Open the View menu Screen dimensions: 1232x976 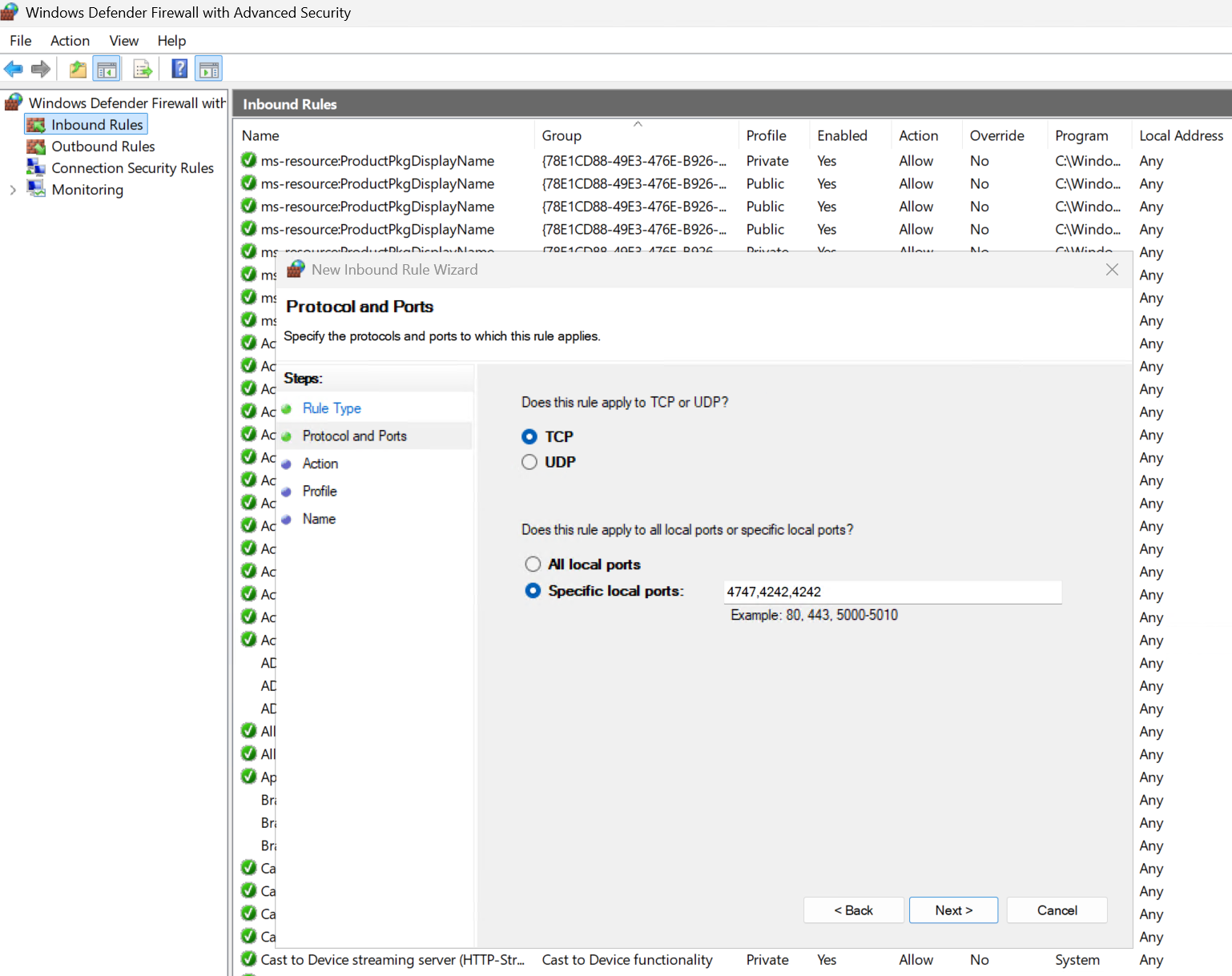[x=123, y=41]
